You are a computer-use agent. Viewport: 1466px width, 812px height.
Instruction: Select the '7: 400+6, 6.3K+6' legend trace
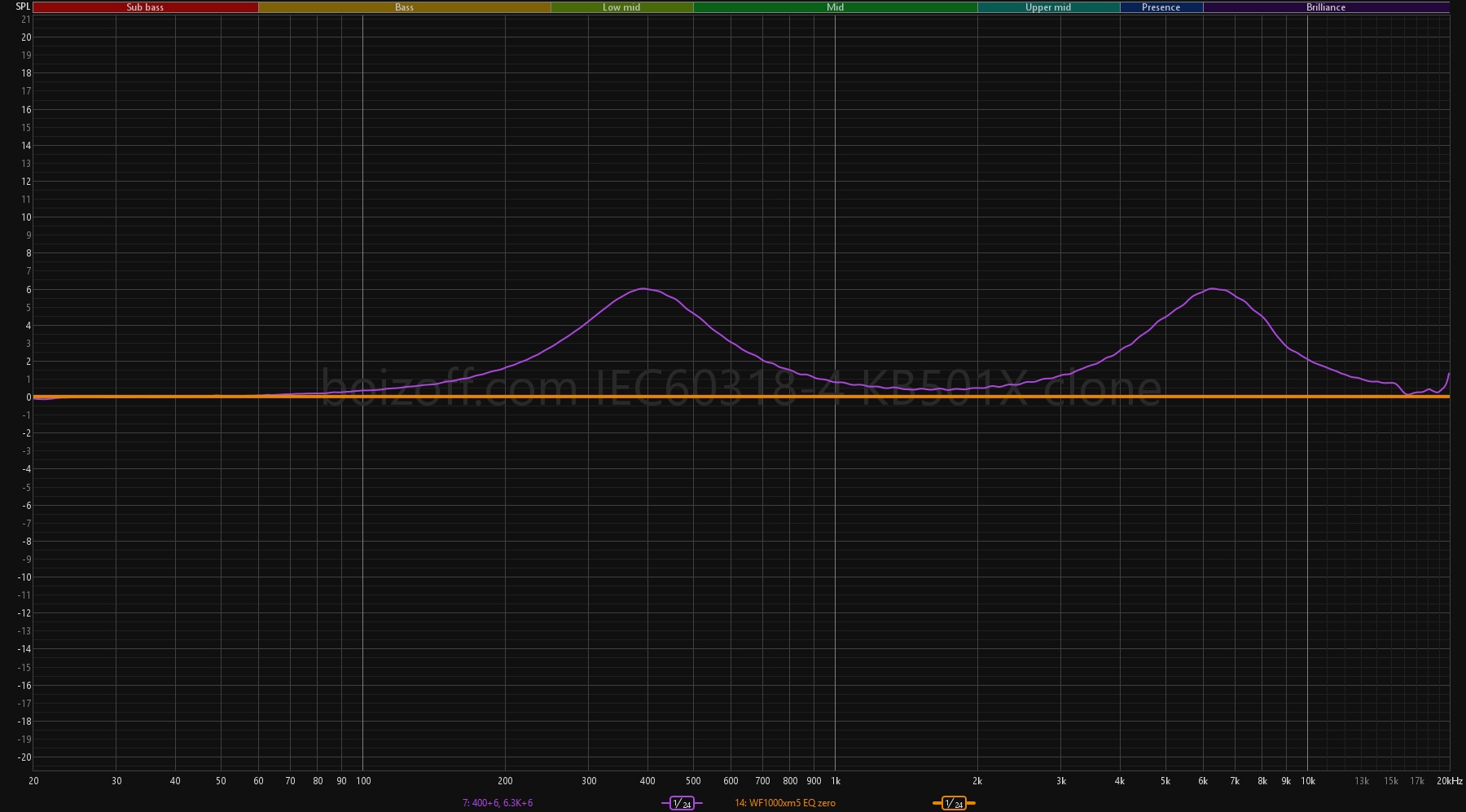pos(498,803)
